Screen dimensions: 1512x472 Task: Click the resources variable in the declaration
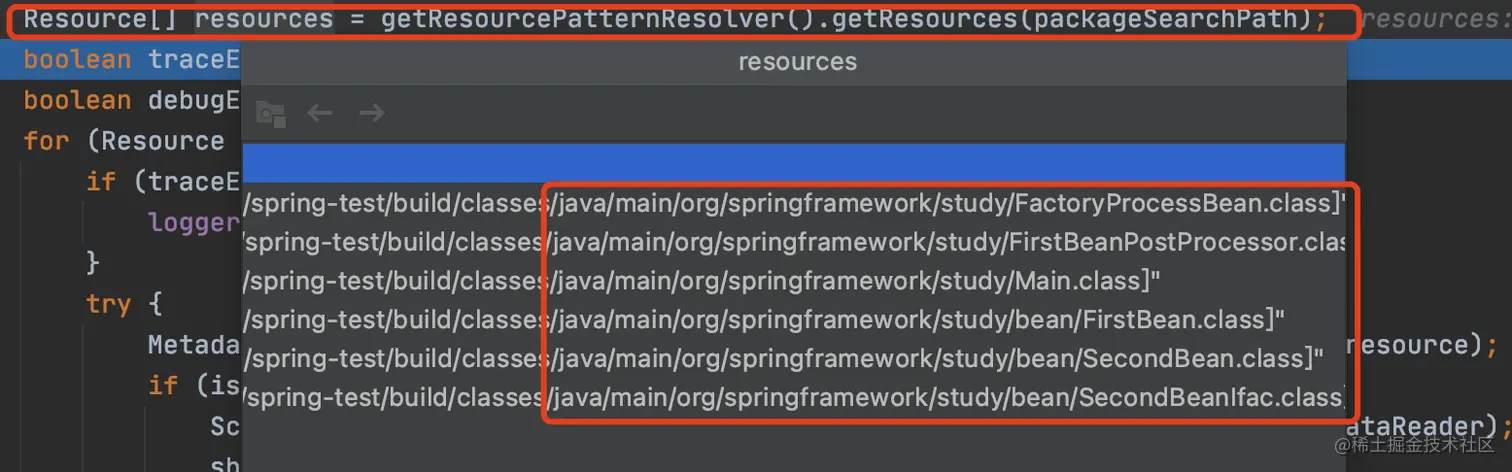(x=264, y=19)
